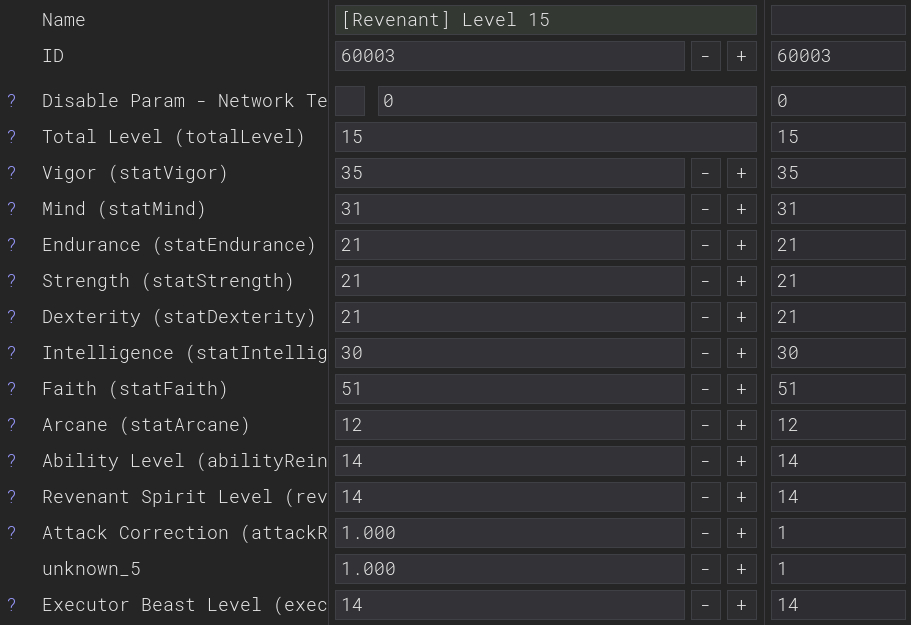Click the help icon beside Arcane
This screenshot has height=625, width=911.
pyautogui.click(x=12, y=425)
